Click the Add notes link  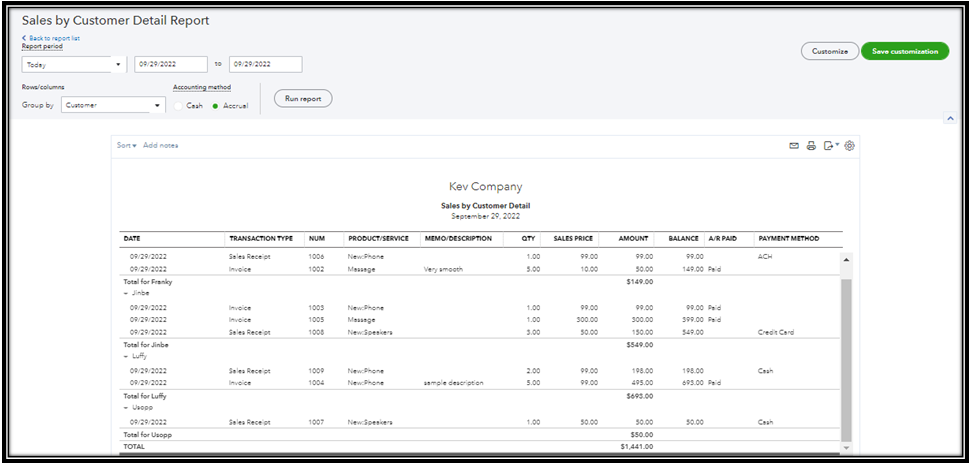(161, 146)
